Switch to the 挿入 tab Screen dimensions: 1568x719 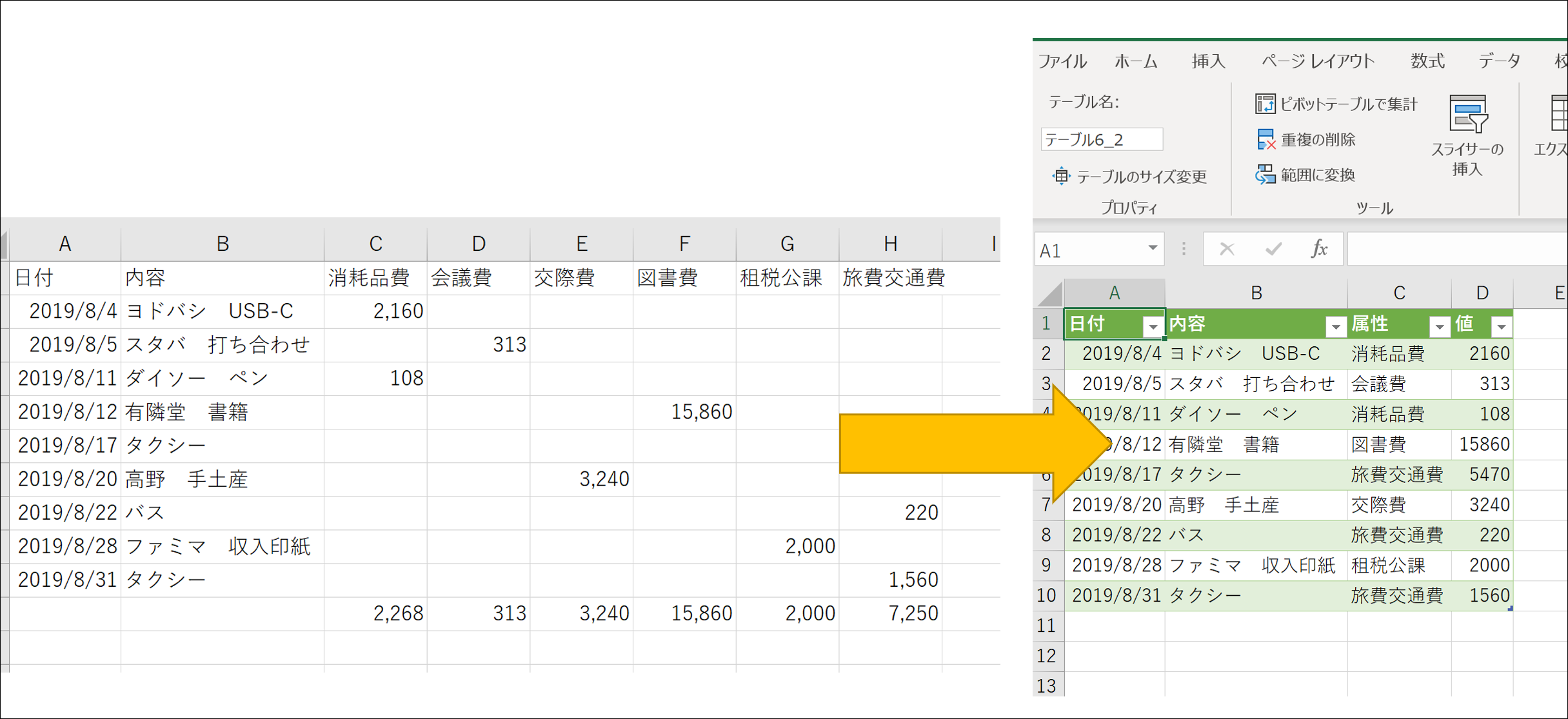[1208, 61]
